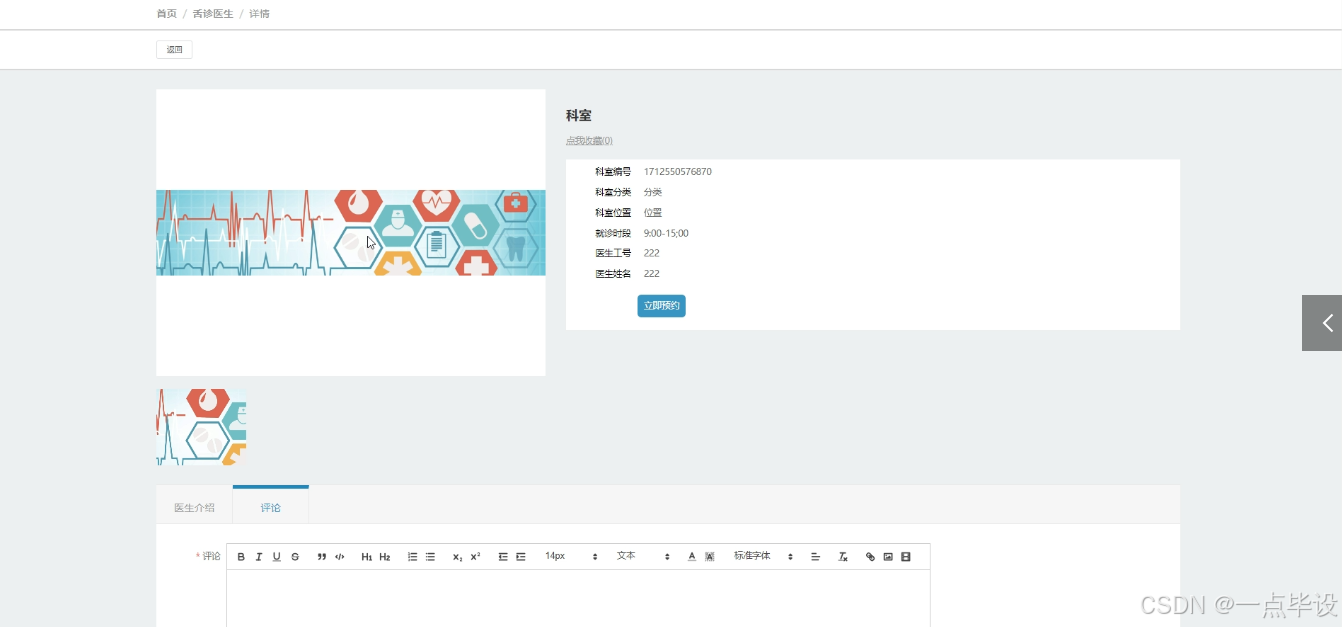Image resolution: width=1342 pixels, height=627 pixels.
Task: Apply heading H1 style
Action: pyautogui.click(x=367, y=557)
